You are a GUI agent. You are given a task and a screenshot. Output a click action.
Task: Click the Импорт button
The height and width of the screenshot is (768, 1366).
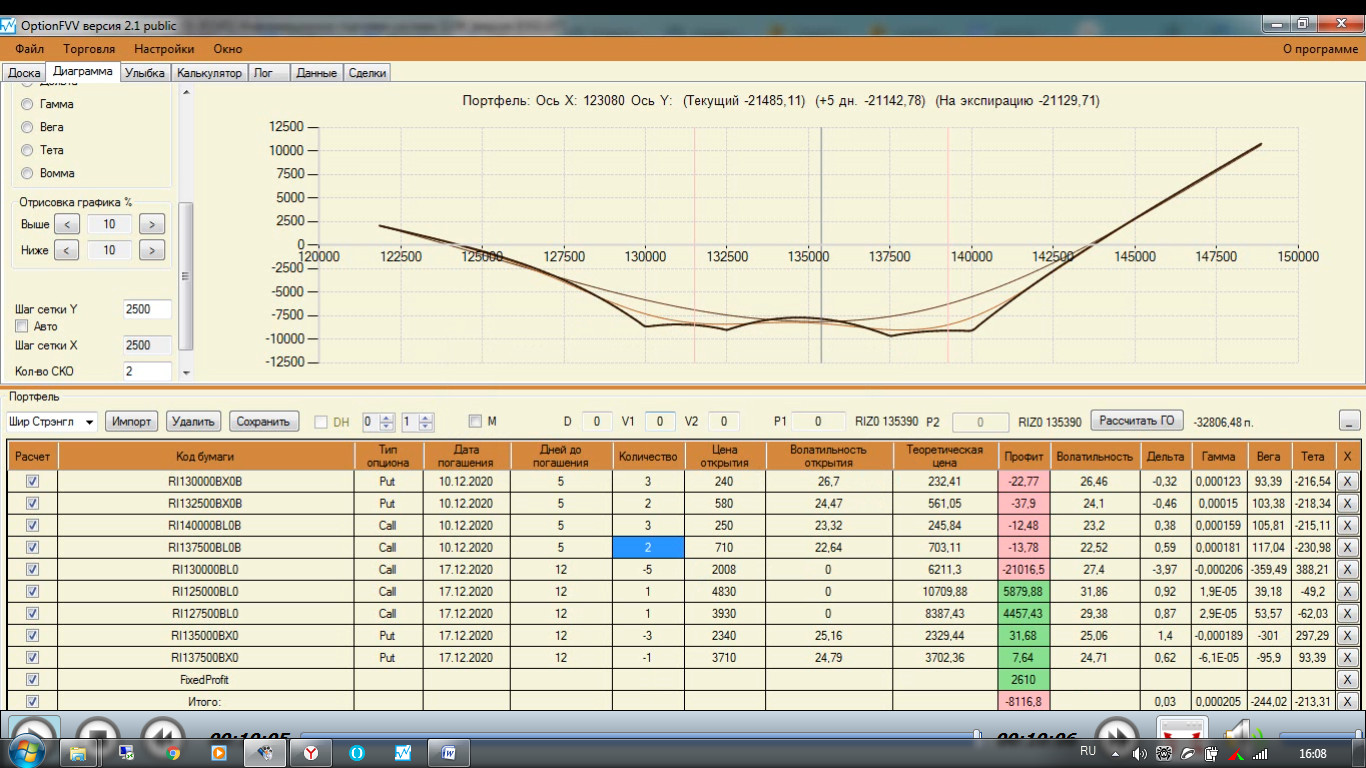[132, 421]
